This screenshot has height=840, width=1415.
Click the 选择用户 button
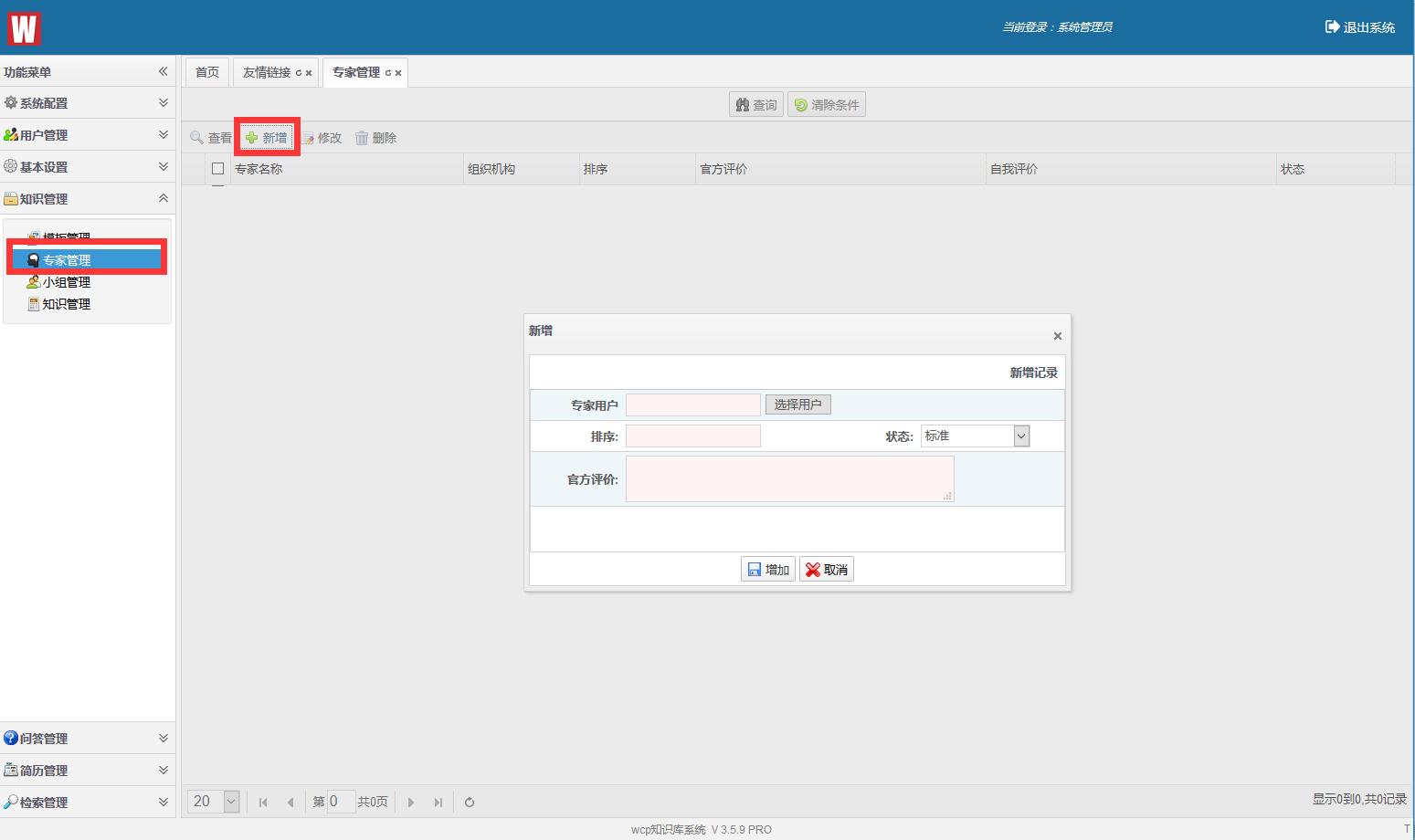click(798, 404)
